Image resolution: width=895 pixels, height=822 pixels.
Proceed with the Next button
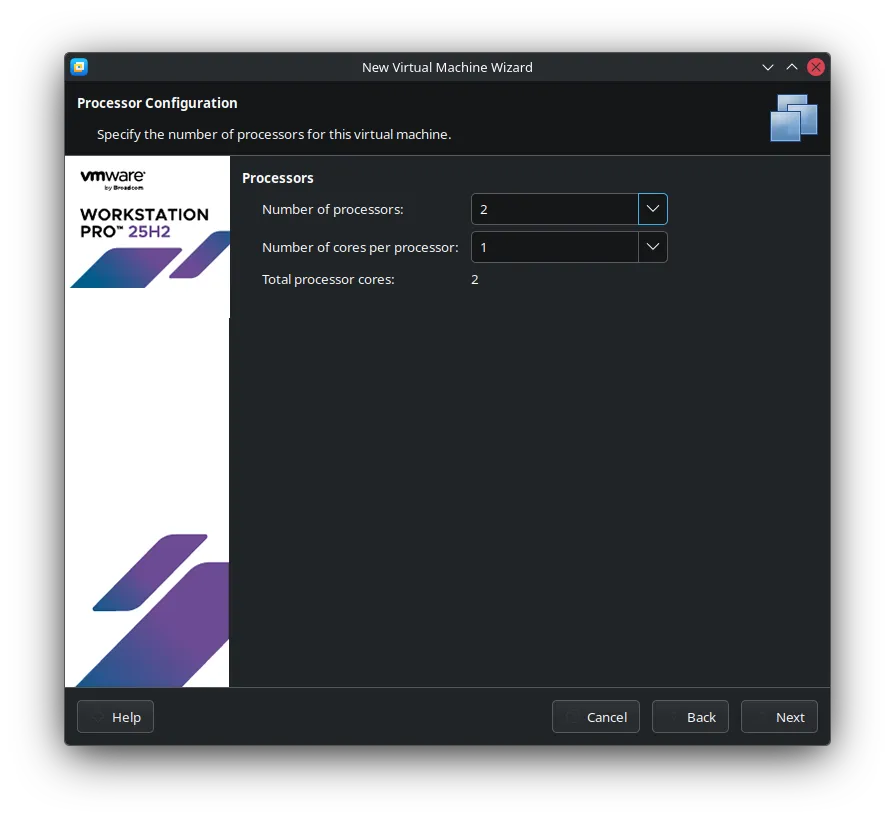click(779, 717)
